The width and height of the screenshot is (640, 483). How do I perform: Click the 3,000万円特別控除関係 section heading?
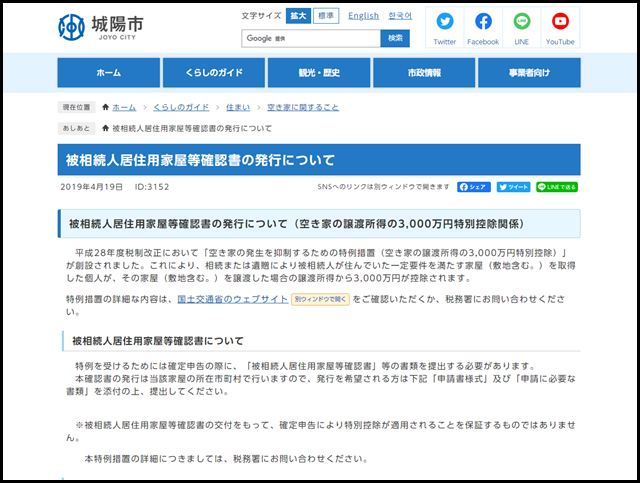pyautogui.click(x=319, y=224)
